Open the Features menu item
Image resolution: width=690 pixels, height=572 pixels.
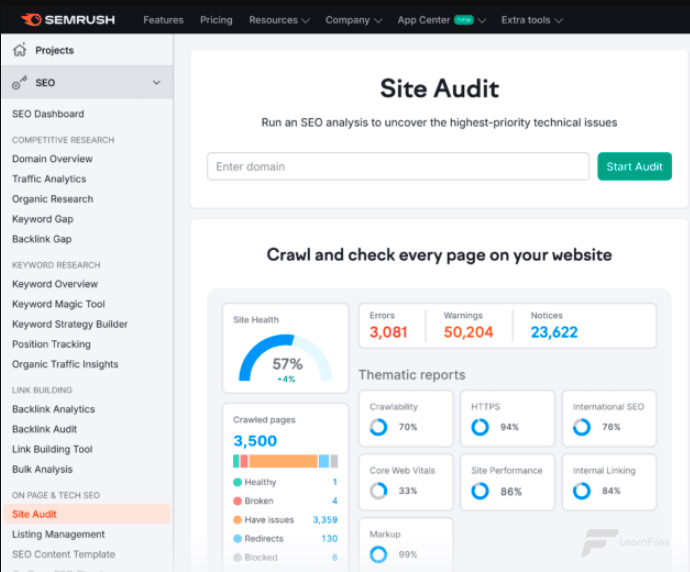coord(163,20)
